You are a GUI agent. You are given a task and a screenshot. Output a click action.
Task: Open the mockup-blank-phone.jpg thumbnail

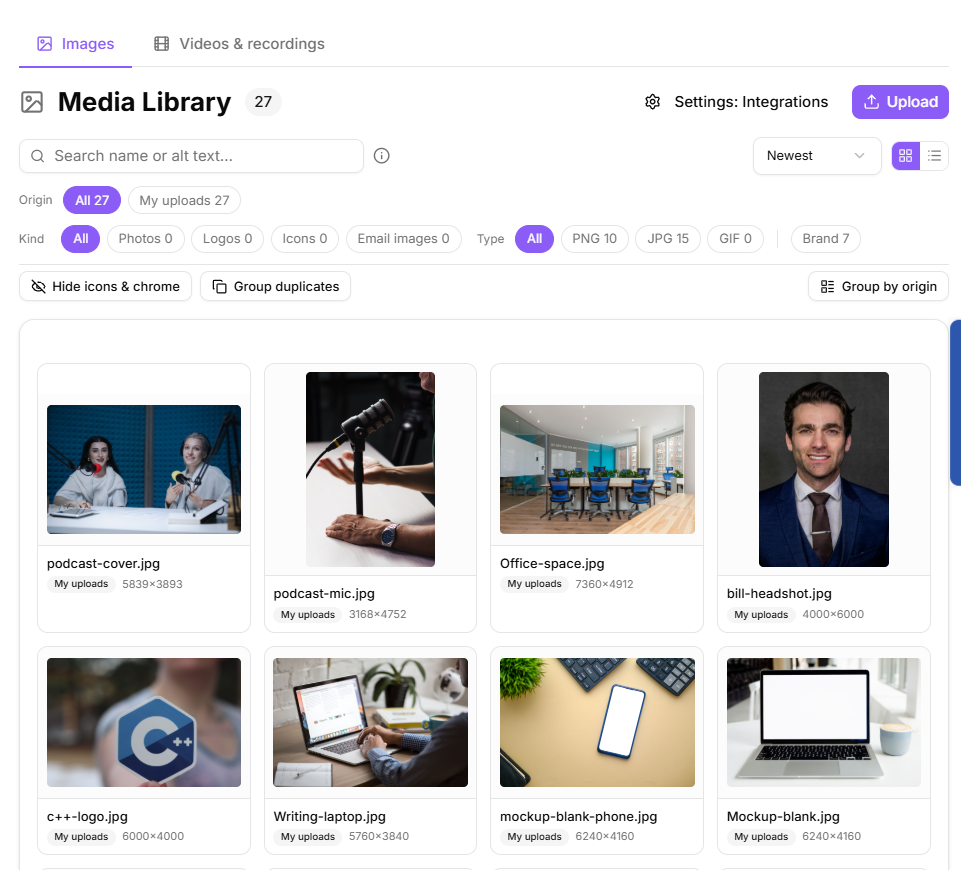(x=598, y=722)
